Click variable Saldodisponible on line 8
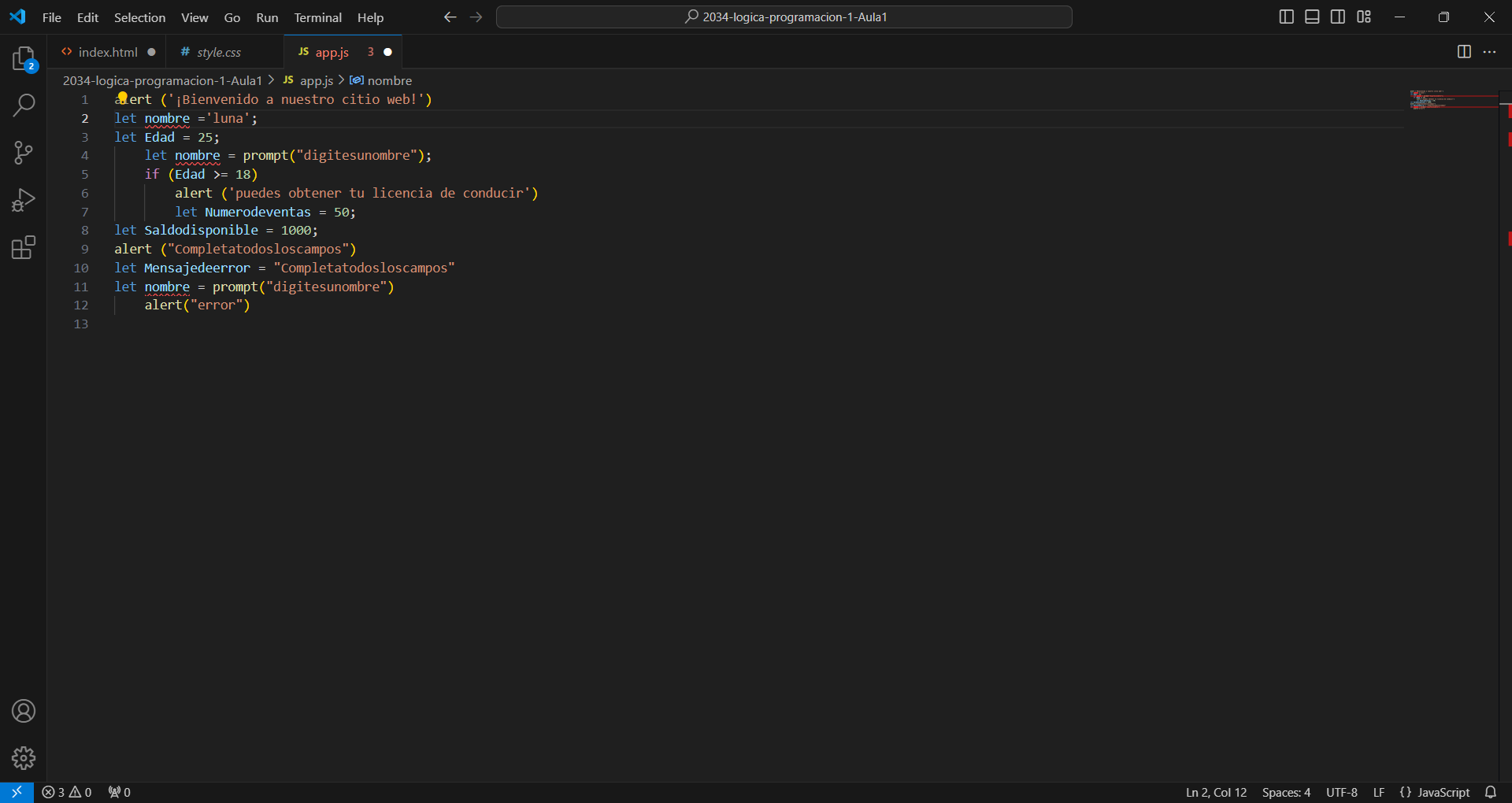The width and height of the screenshot is (1512, 803). point(201,230)
